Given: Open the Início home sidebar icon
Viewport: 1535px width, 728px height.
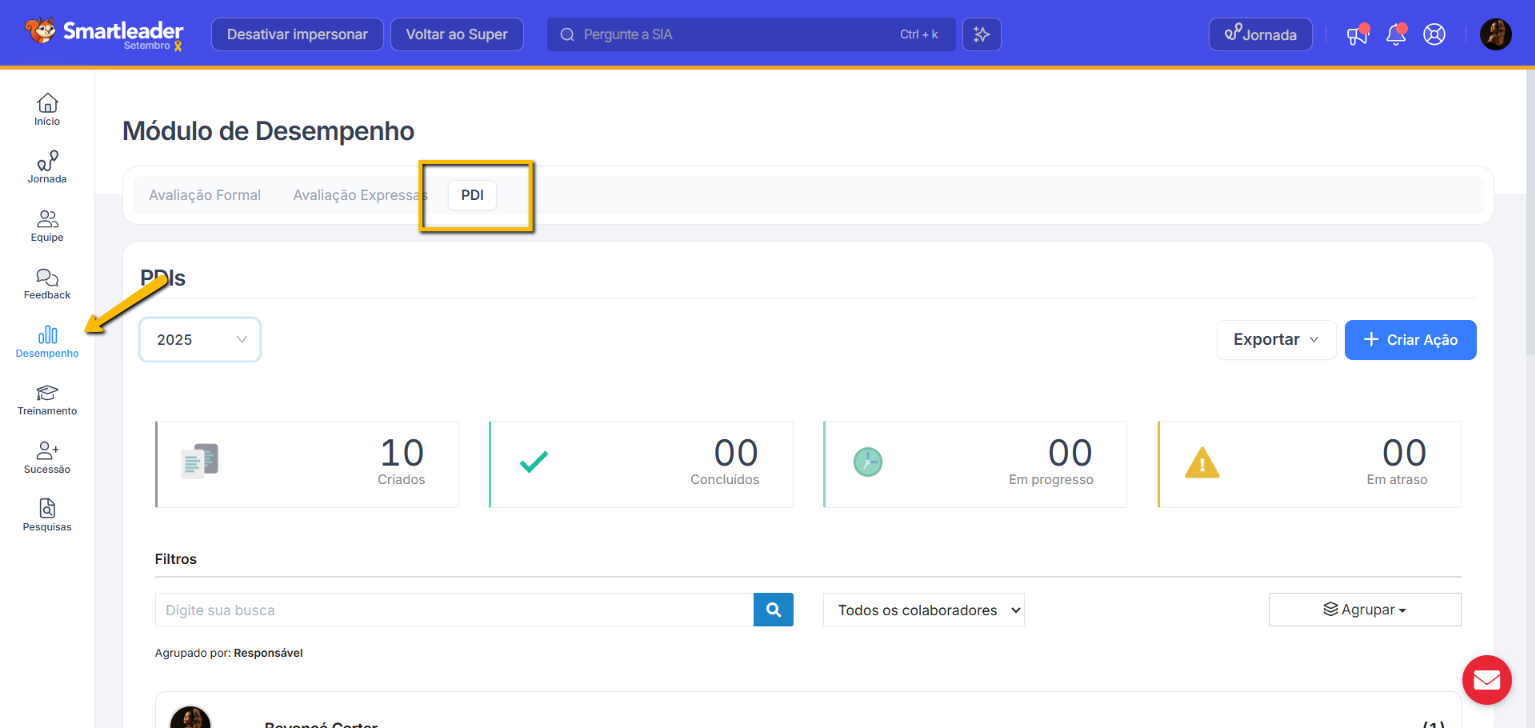Looking at the screenshot, I should (x=47, y=109).
